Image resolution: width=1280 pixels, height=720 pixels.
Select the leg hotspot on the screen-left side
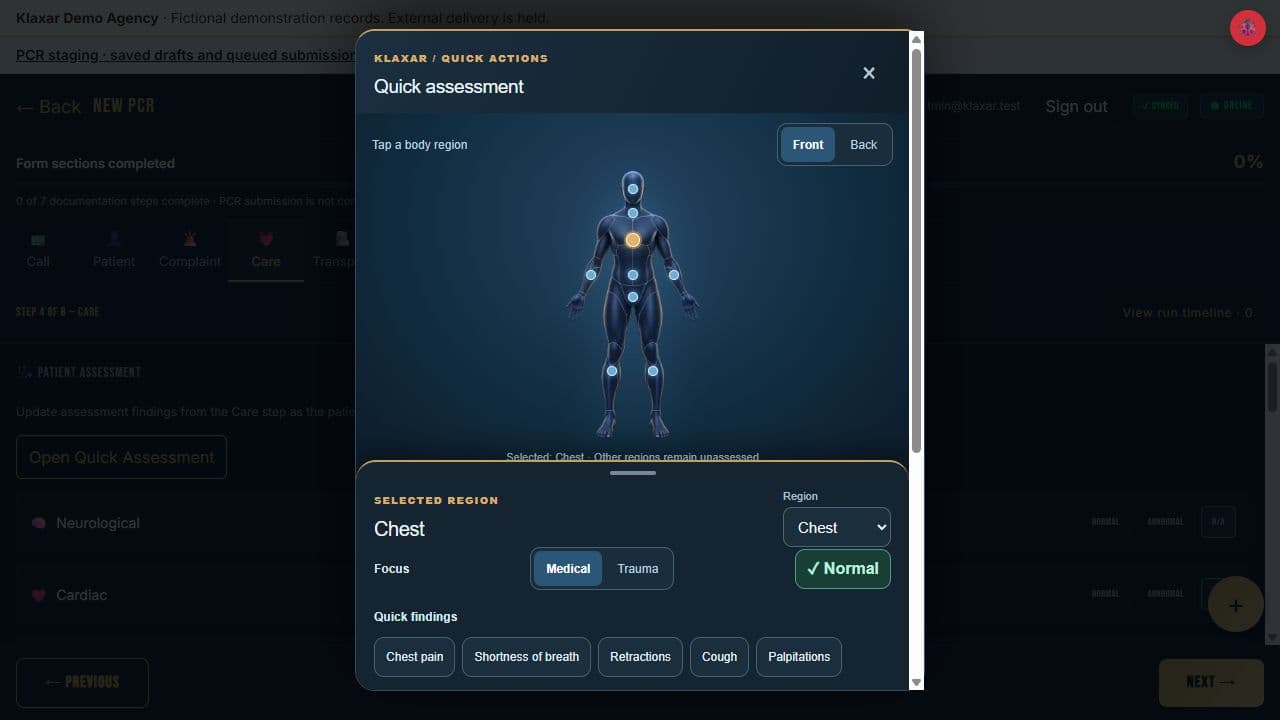612,371
